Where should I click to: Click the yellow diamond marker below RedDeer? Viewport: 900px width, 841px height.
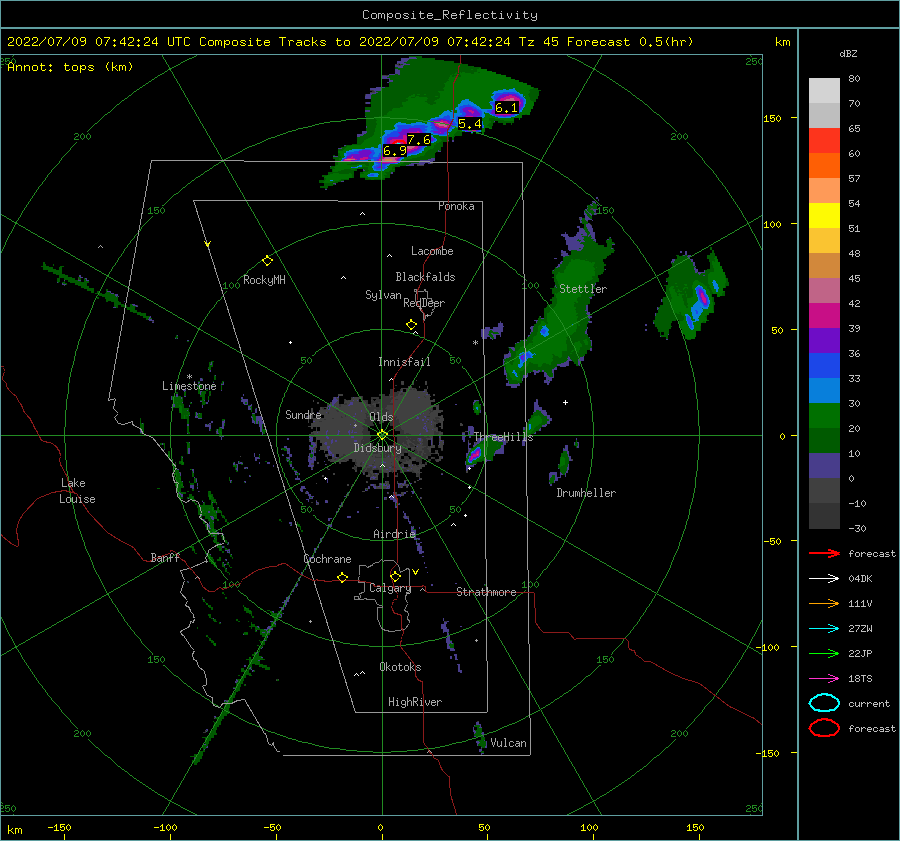(411, 325)
